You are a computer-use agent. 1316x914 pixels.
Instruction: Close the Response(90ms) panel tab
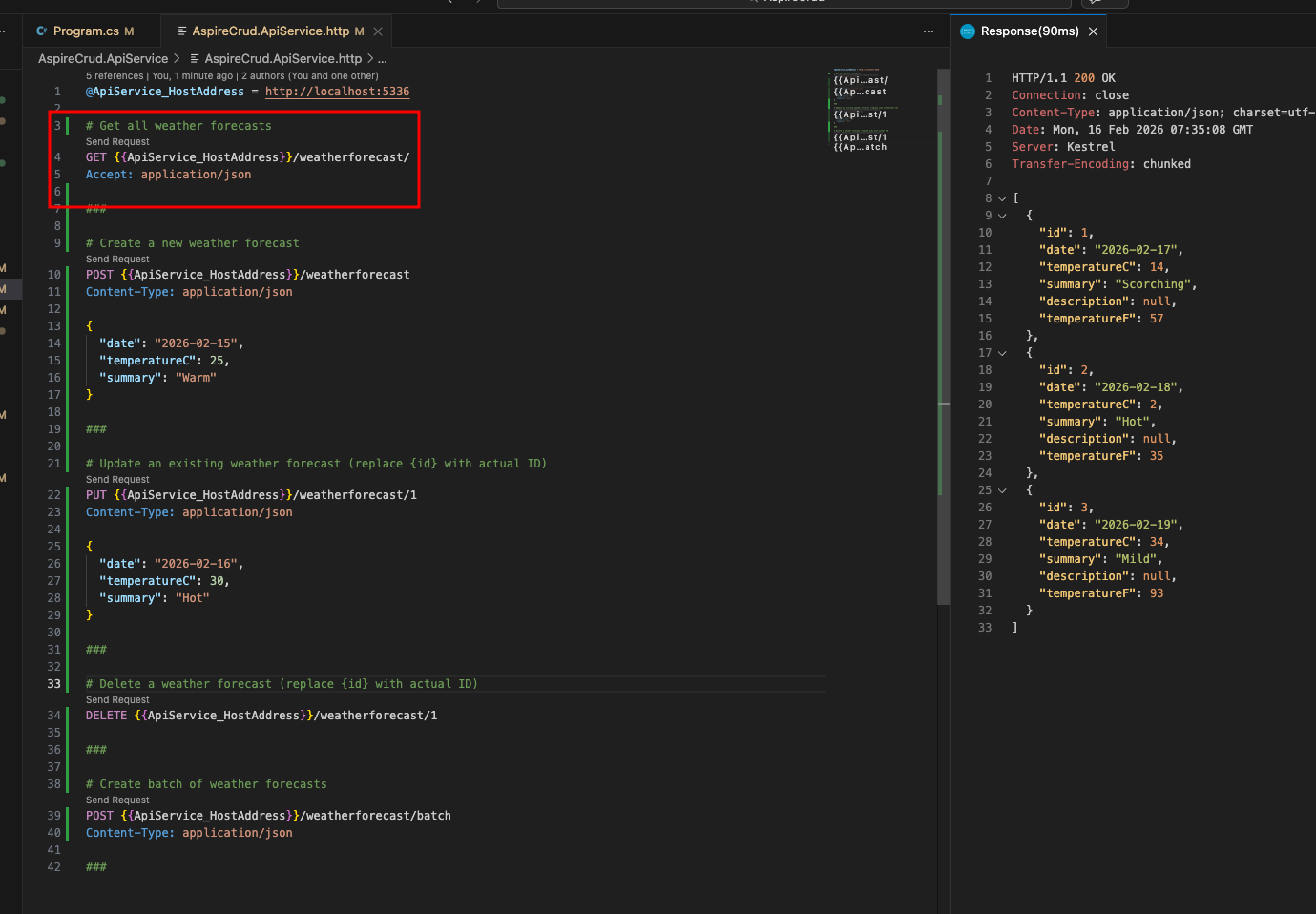click(x=1094, y=31)
